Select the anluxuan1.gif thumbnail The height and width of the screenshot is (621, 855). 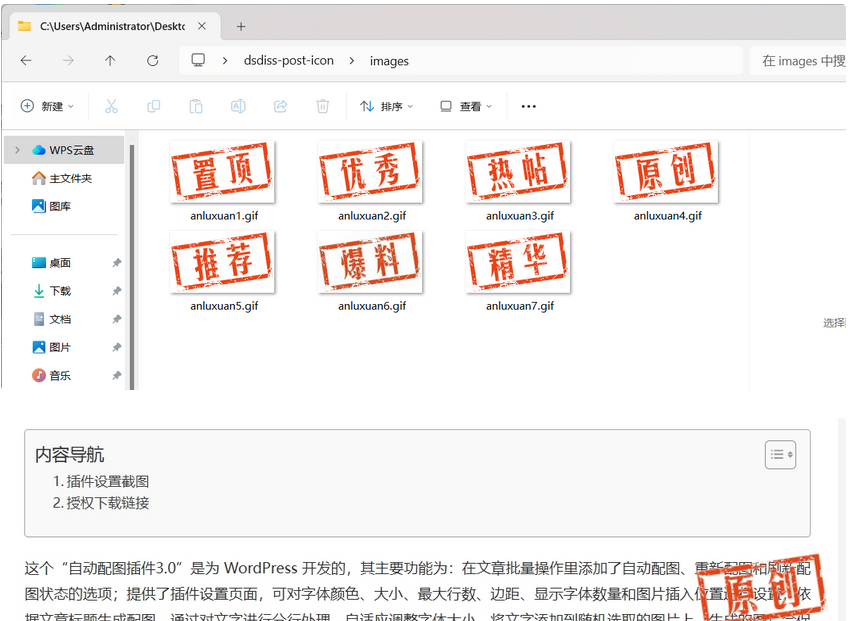pos(221,172)
